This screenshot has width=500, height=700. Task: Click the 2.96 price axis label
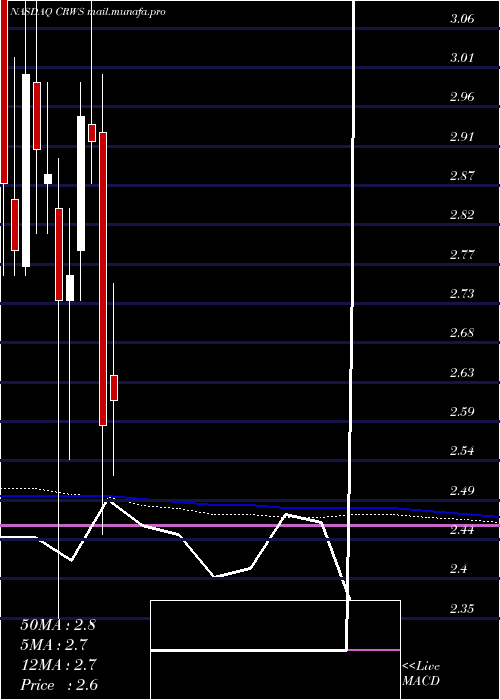[x=462, y=97]
